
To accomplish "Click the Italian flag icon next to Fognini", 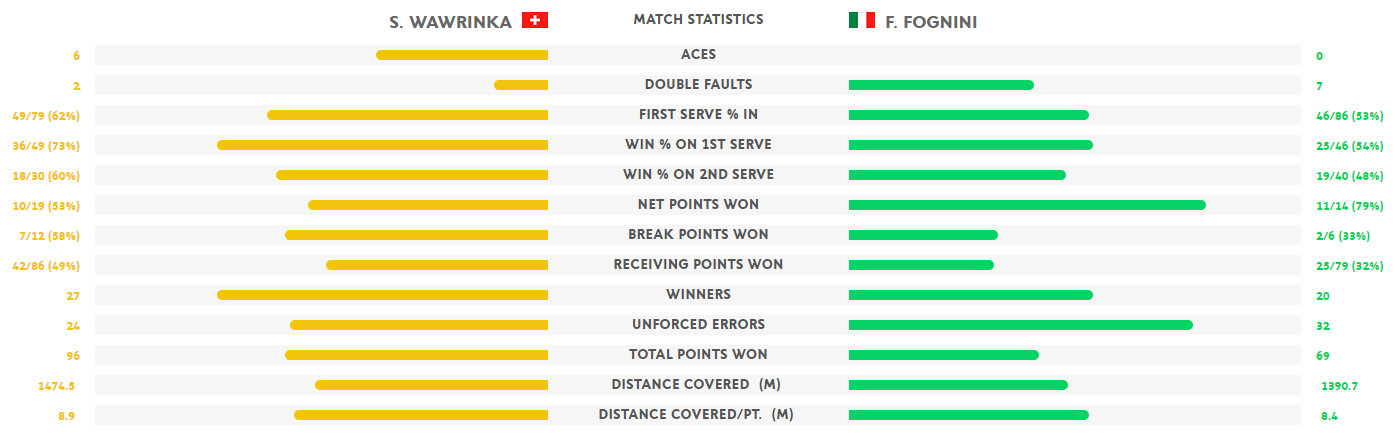I will coord(861,20).
